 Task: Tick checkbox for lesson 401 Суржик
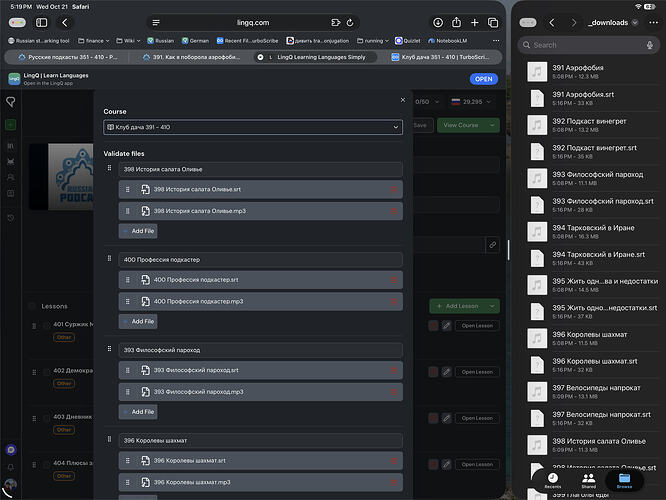point(46,326)
